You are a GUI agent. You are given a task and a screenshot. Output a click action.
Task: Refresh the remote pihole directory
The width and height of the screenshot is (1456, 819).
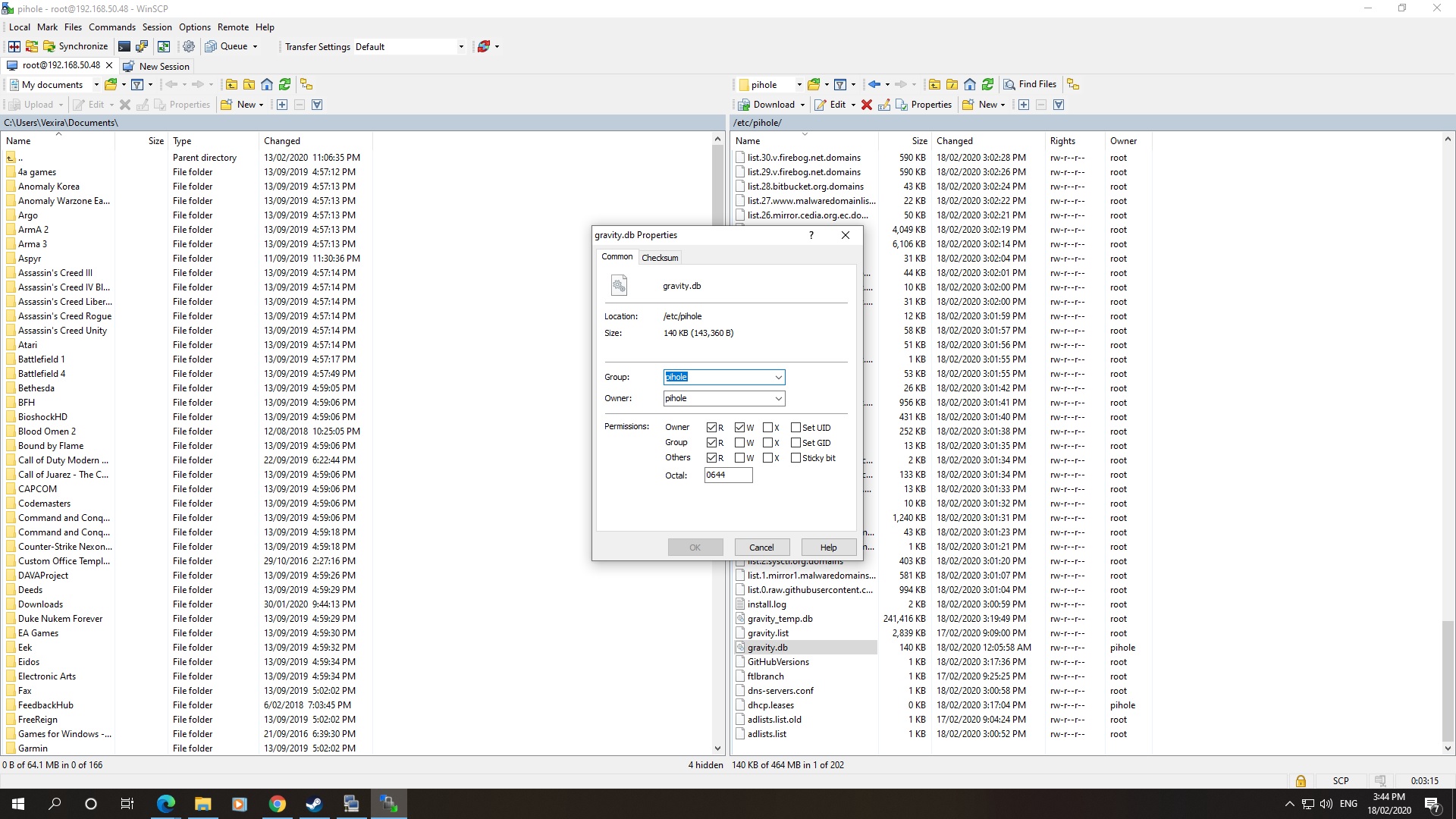click(x=988, y=84)
